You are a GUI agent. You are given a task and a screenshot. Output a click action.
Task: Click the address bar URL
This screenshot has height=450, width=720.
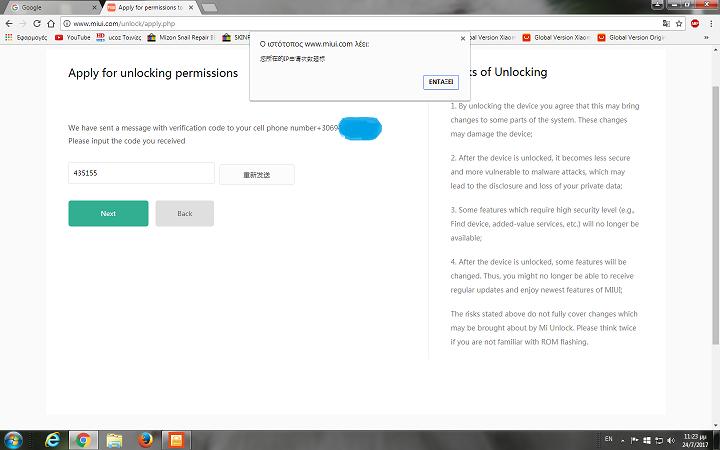click(x=124, y=23)
